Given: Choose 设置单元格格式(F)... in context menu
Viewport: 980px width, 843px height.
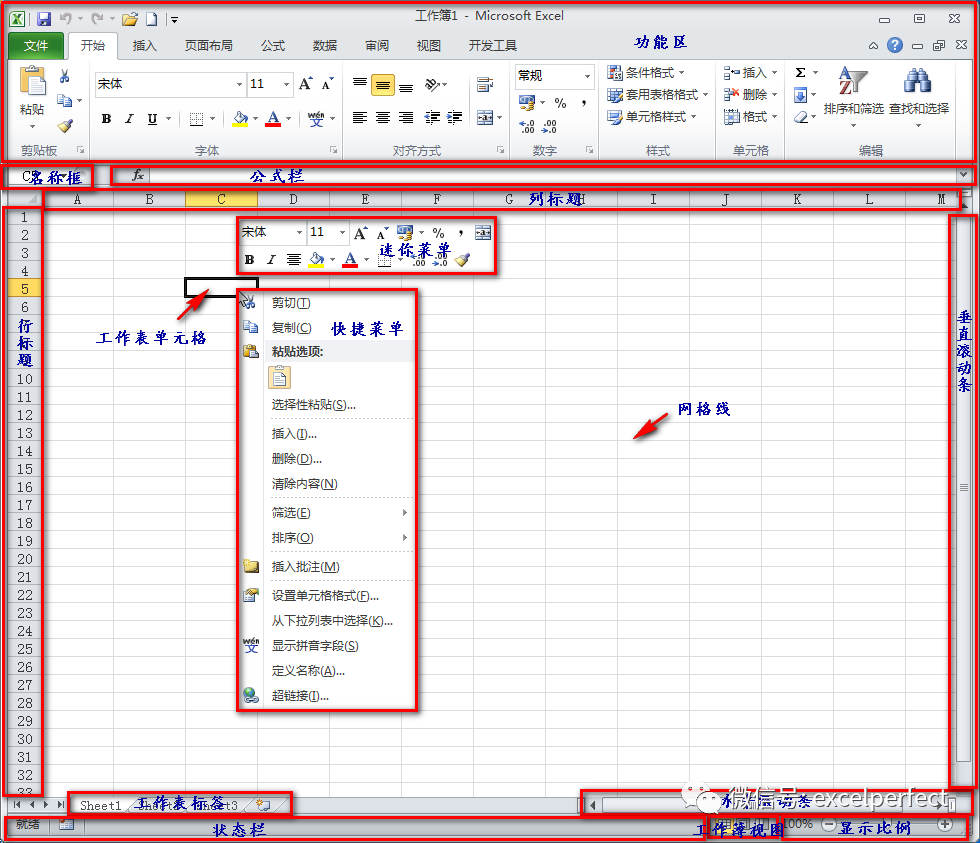Looking at the screenshot, I should pyautogui.click(x=327, y=596).
